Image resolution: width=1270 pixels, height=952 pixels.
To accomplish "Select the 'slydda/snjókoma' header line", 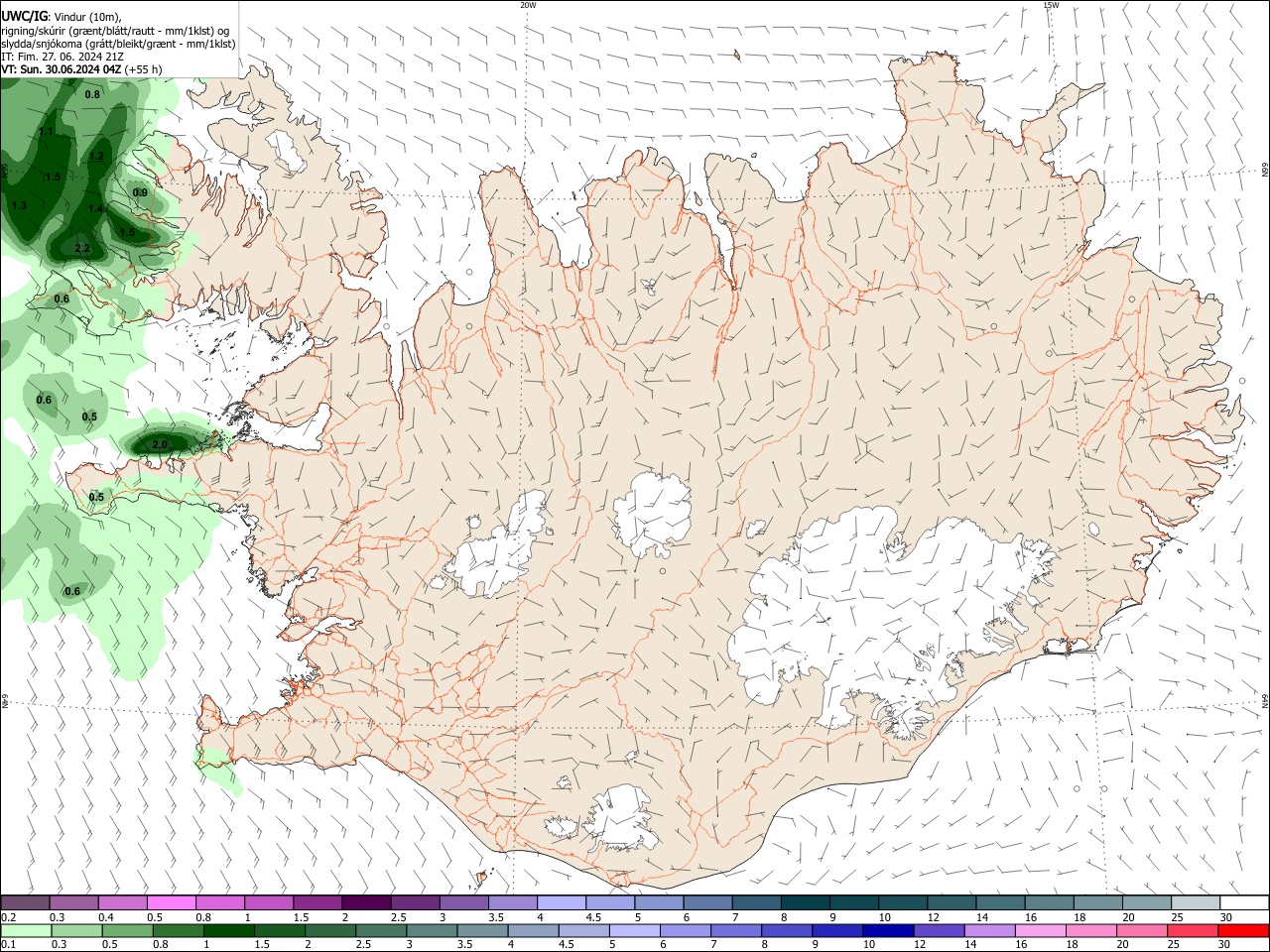I will [x=119, y=44].
